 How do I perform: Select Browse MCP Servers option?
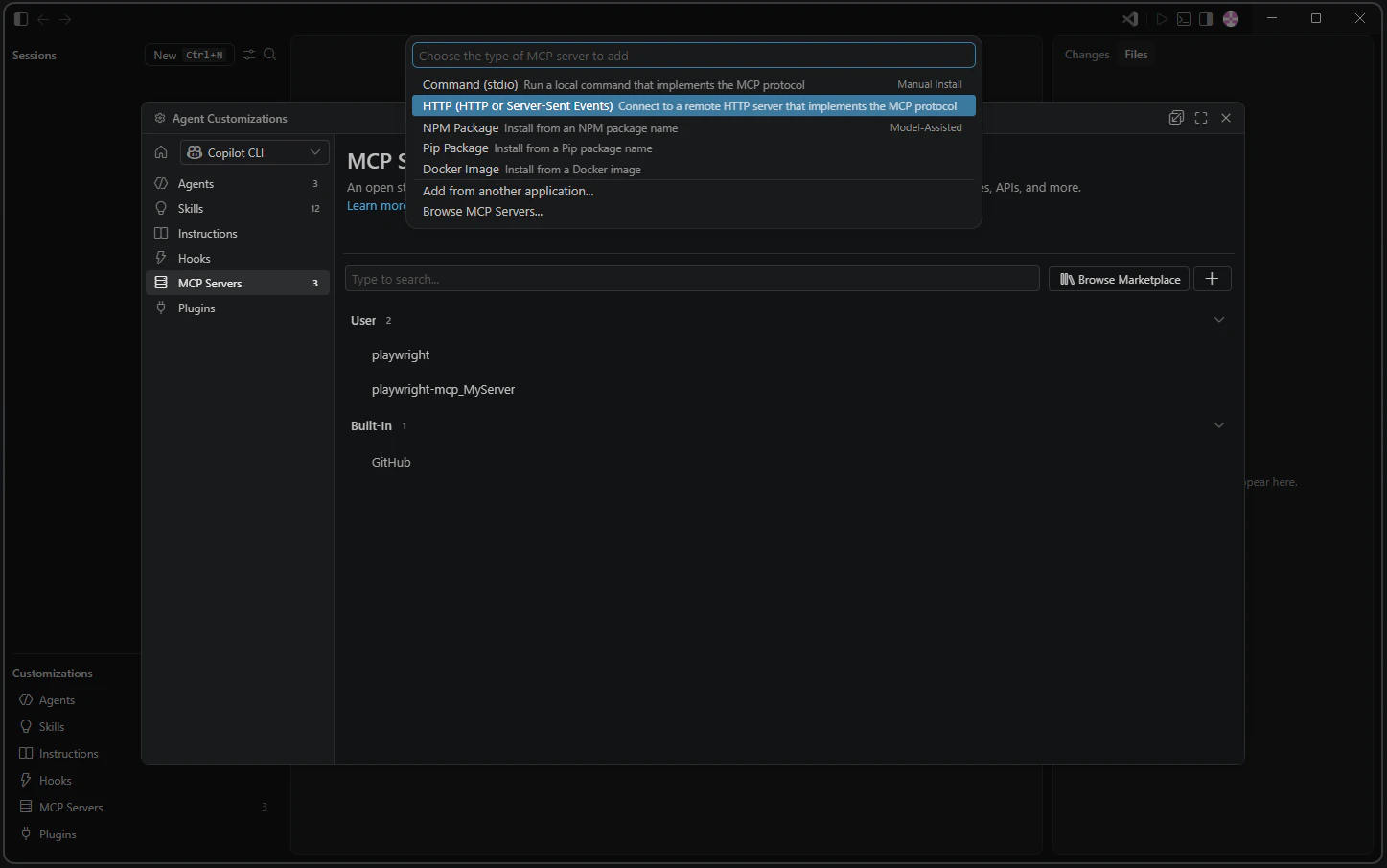pyautogui.click(x=694, y=212)
